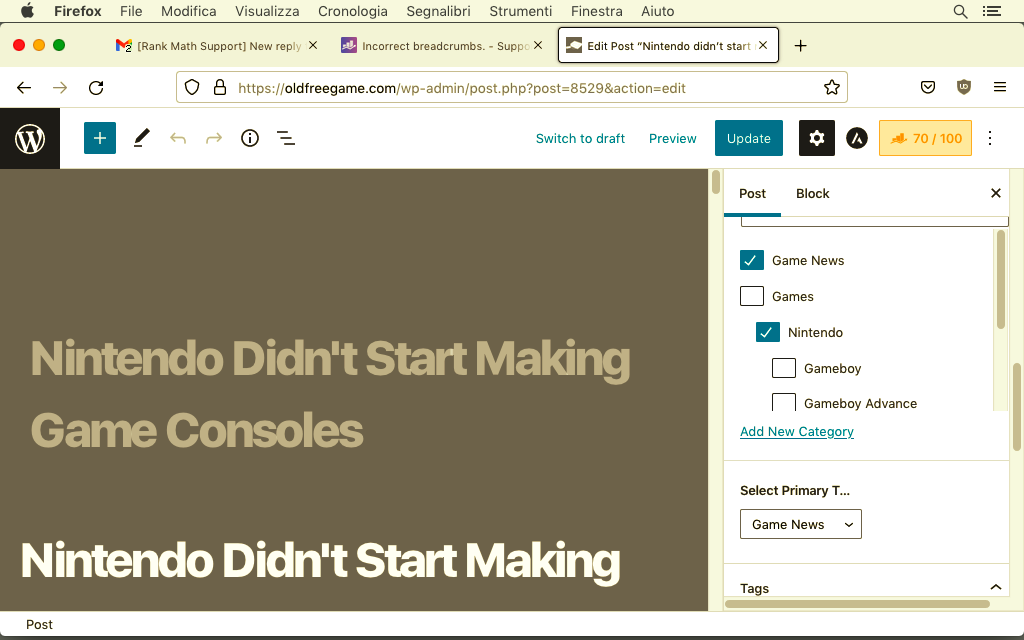Switch to the Incorrect breadcrumbs tab
1024x640 pixels.
[442, 46]
